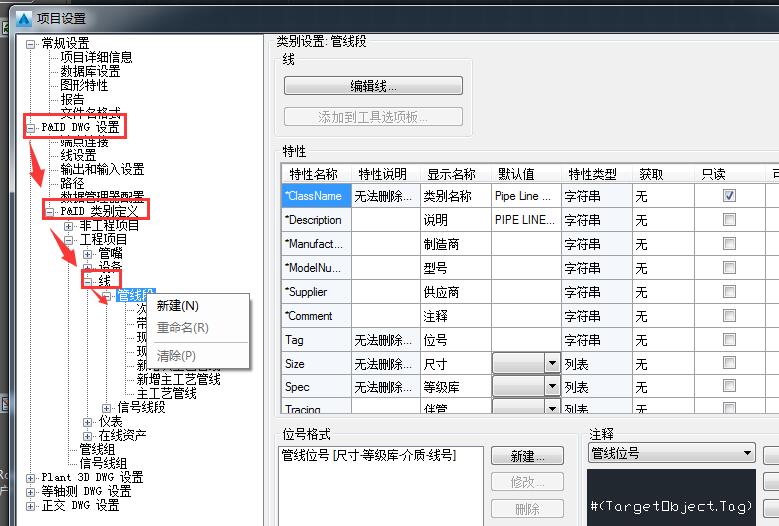This screenshot has width=779, height=526.
Task: Open the 管线位号 annotation dropdown
Action: [671, 453]
